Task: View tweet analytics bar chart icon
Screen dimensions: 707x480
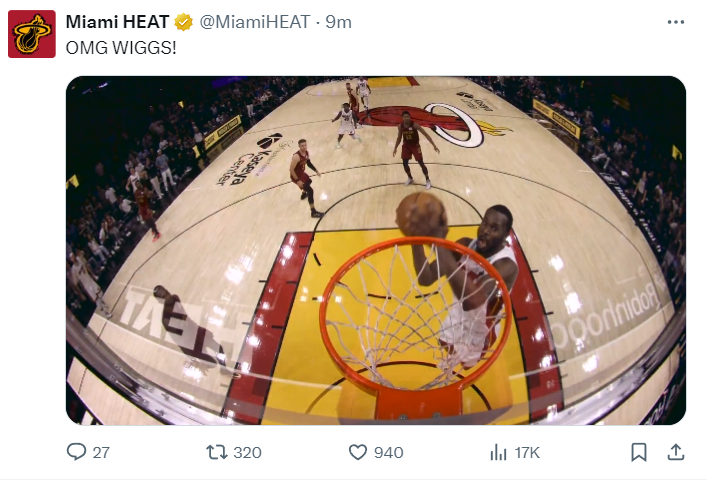Action: pos(498,452)
